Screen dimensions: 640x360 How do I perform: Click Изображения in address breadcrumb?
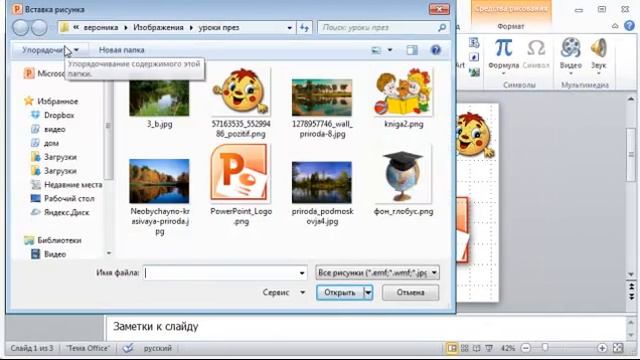click(x=158, y=28)
